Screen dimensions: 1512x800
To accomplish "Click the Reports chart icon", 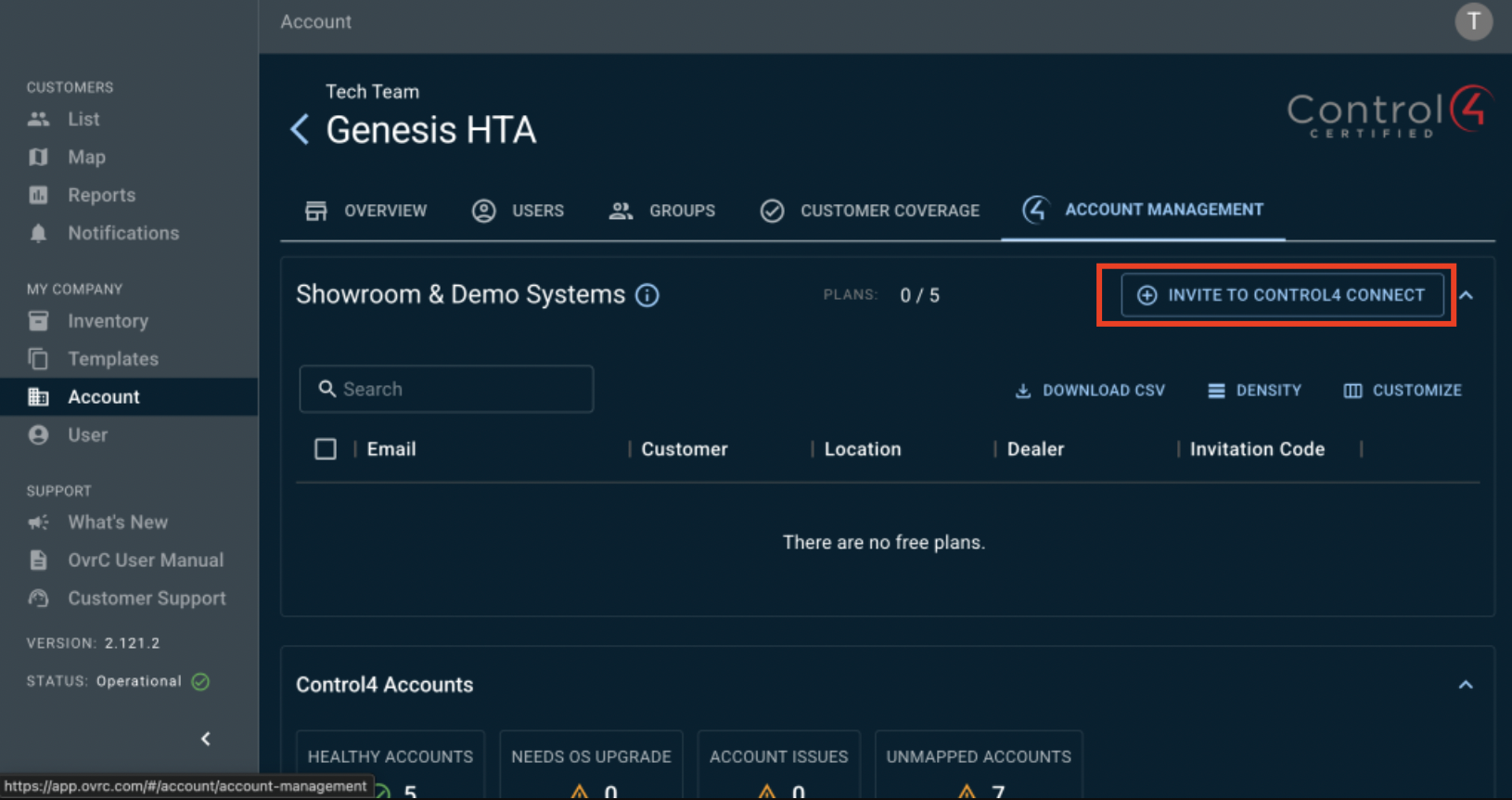I will [38, 195].
